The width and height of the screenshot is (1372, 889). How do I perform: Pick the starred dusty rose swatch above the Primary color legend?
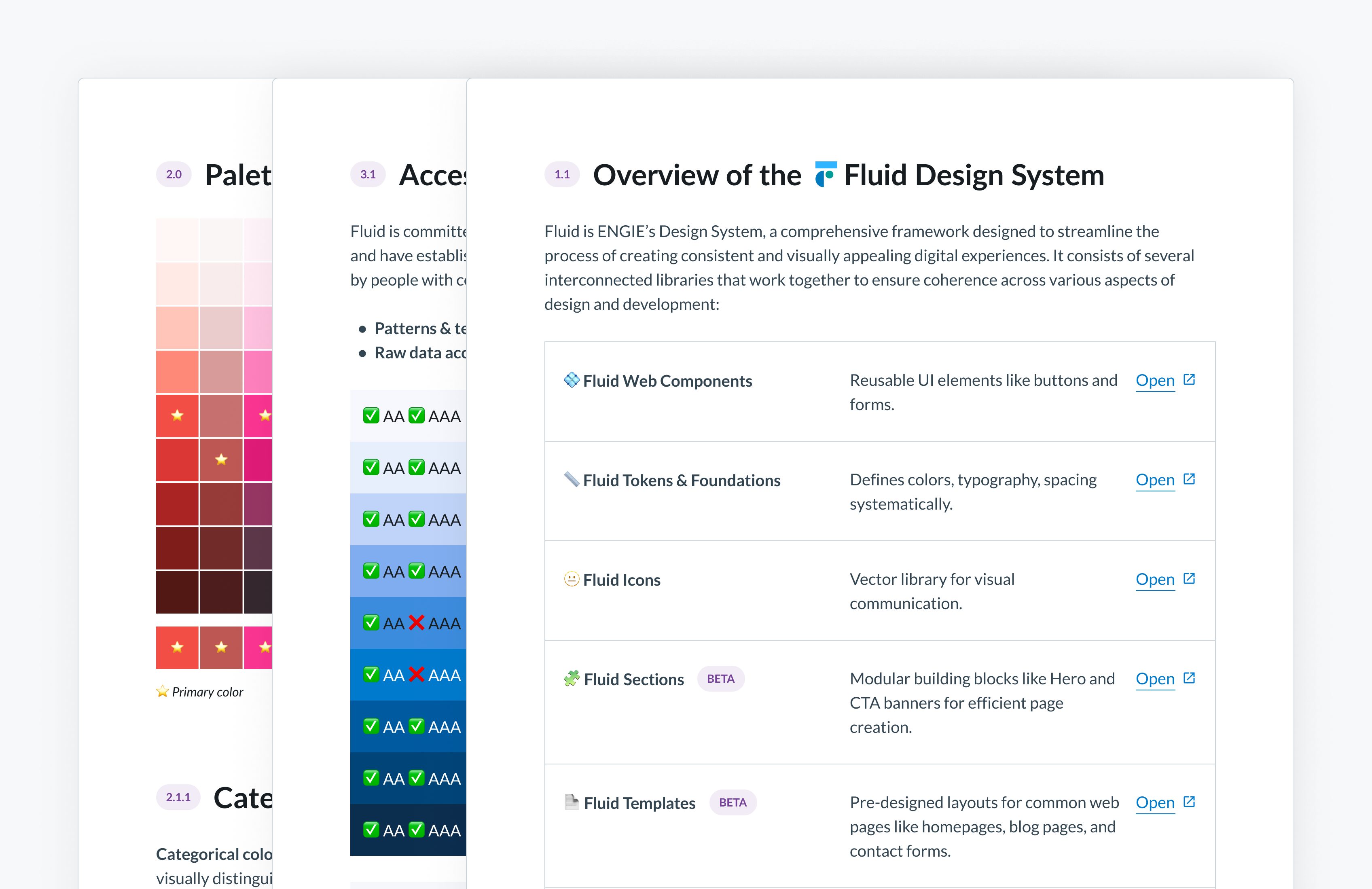221,648
